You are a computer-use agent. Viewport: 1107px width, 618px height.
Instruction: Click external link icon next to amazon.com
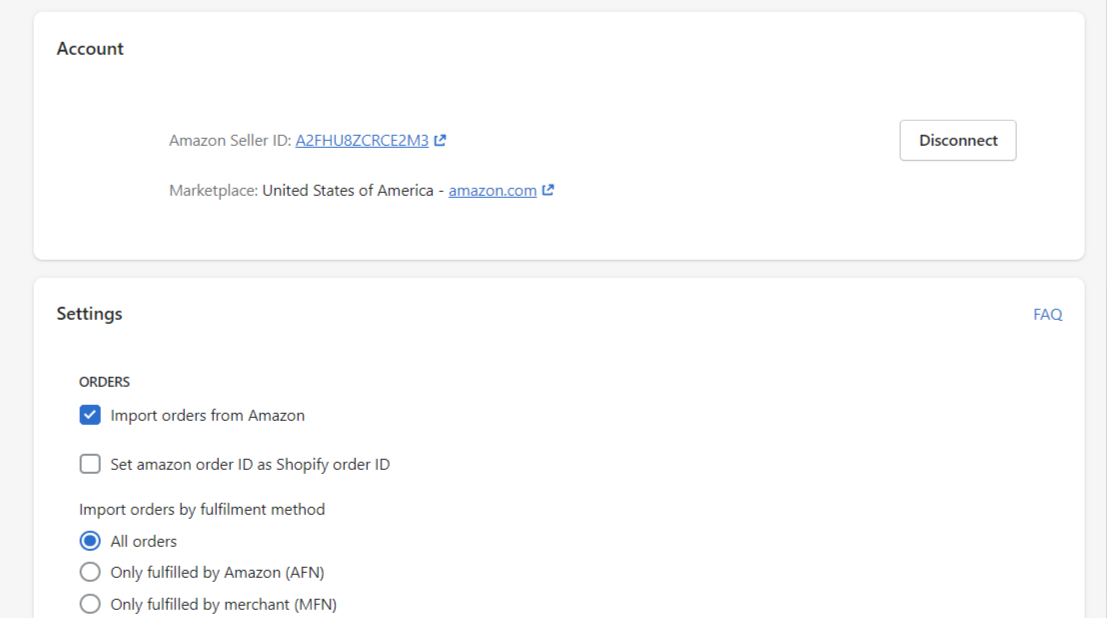coord(548,190)
